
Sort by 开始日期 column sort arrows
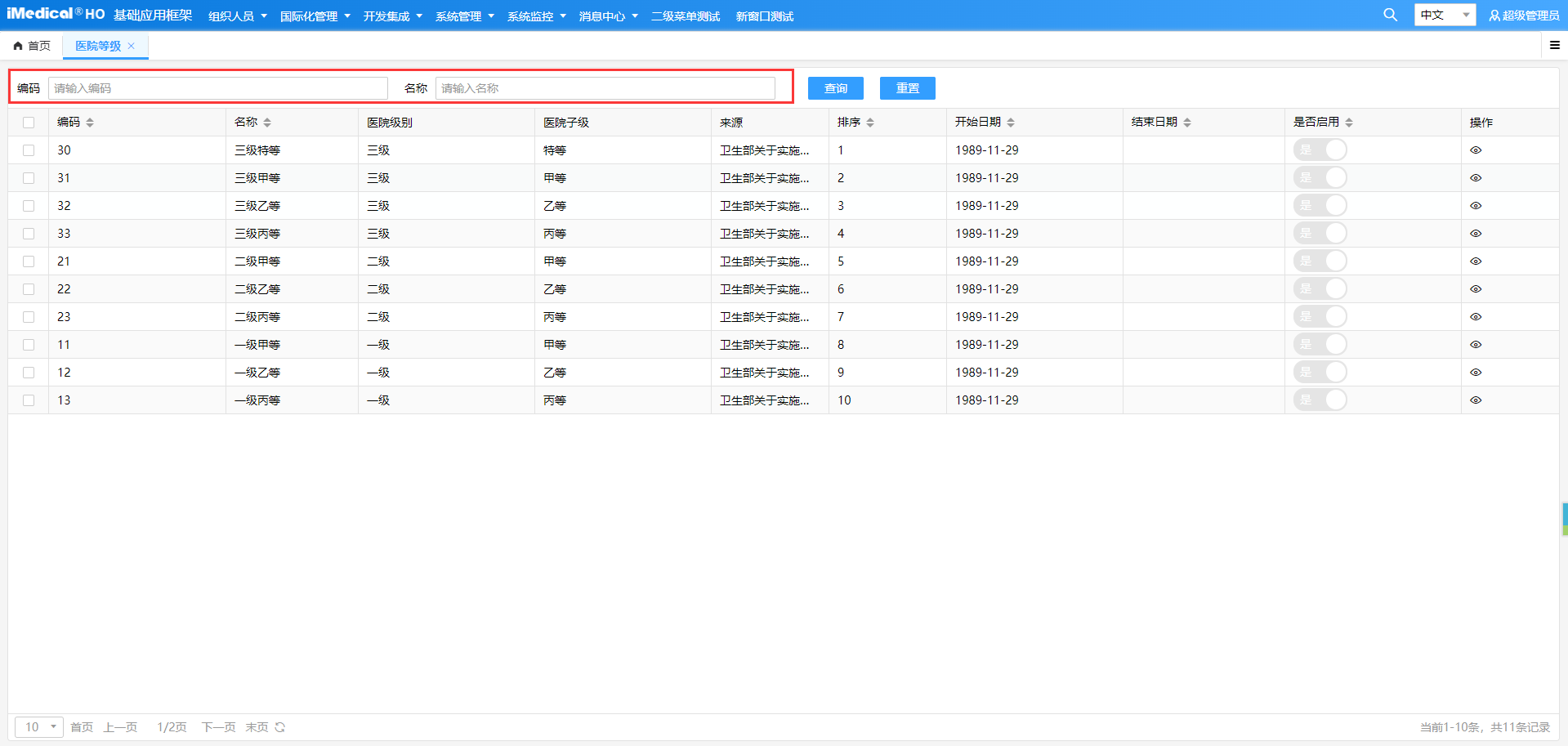1011,123
